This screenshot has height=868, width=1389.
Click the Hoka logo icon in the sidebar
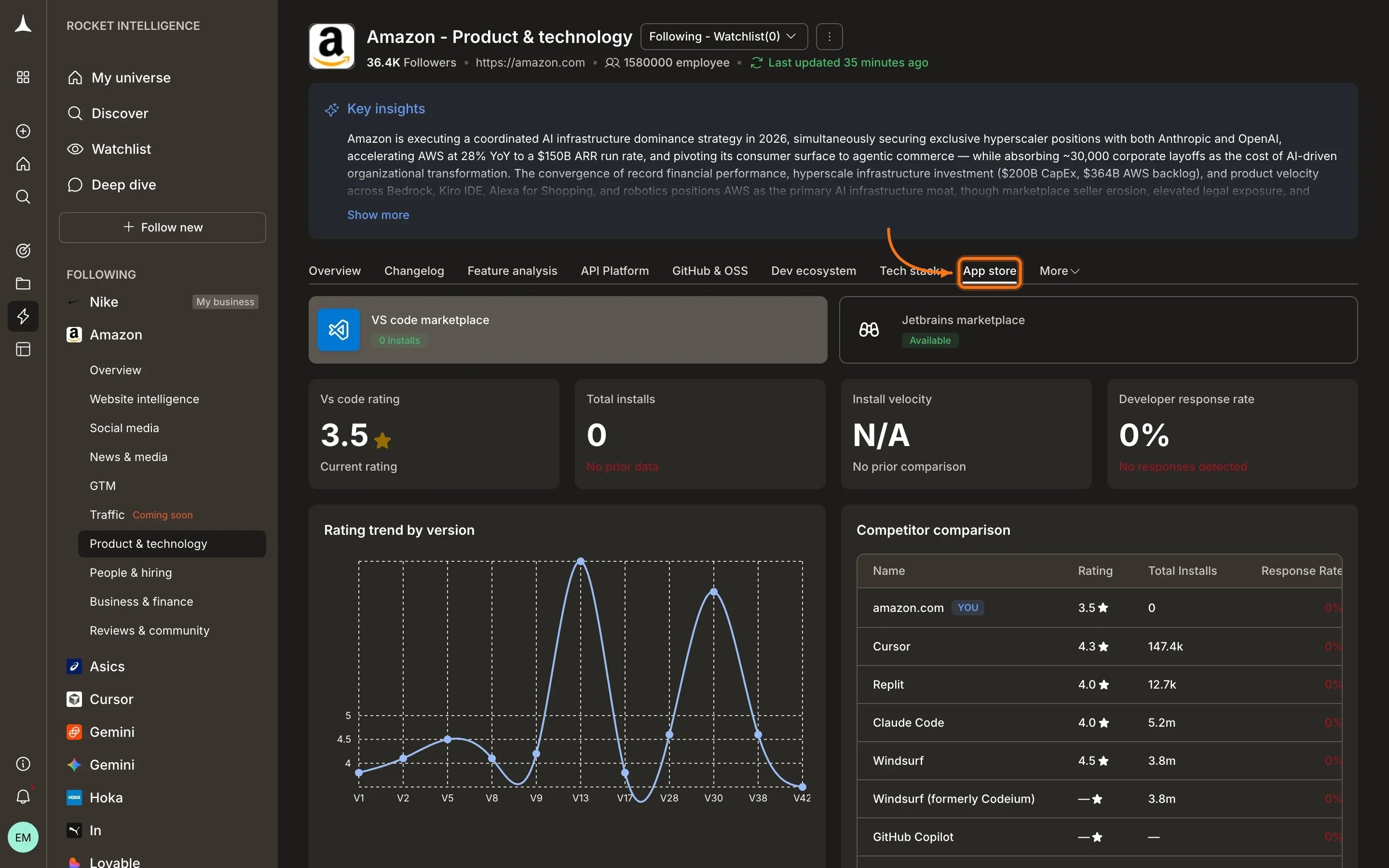[x=74, y=798]
